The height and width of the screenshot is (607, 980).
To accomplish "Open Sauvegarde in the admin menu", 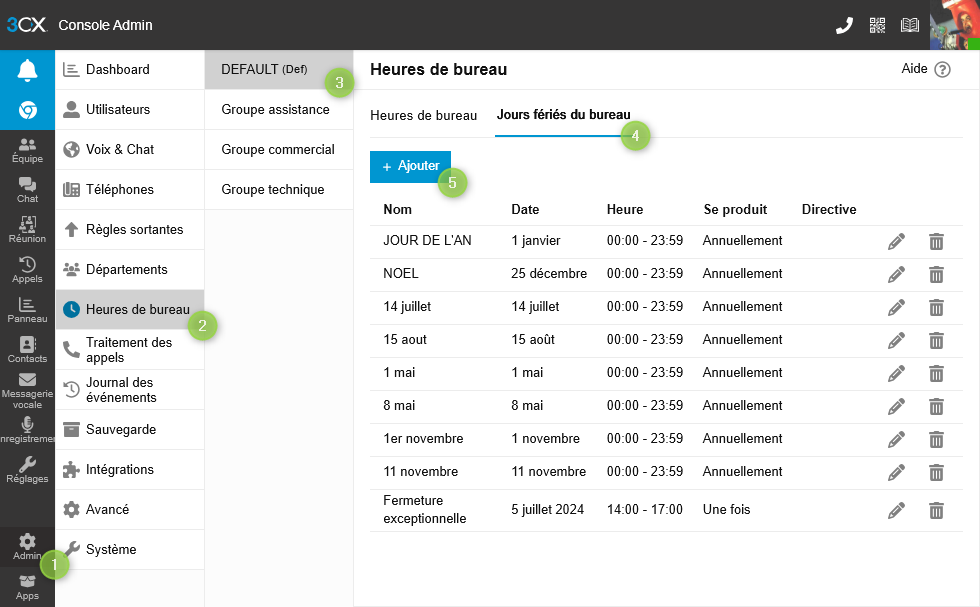I will pos(121,429).
